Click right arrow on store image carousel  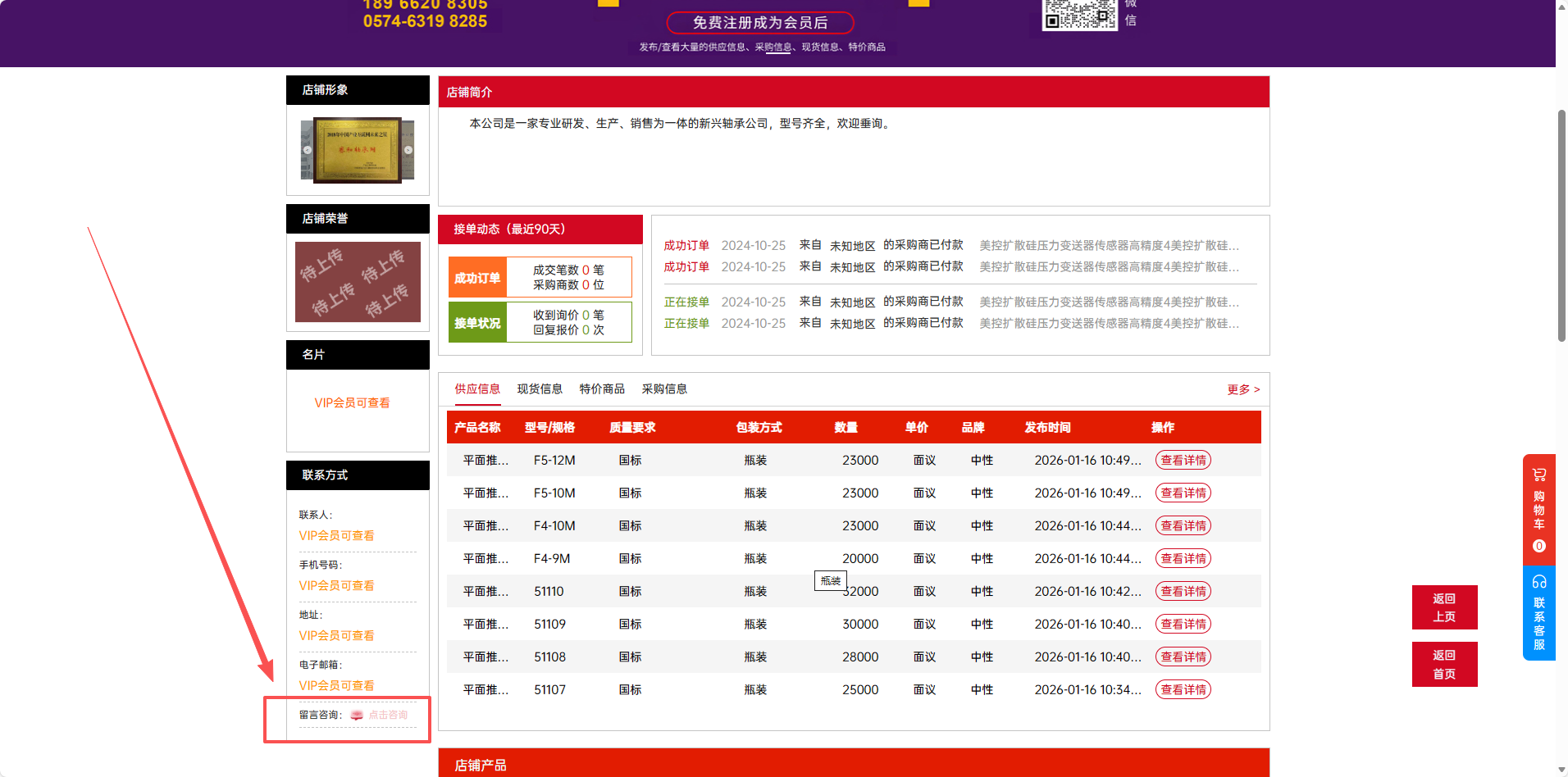click(x=408, y=150)
